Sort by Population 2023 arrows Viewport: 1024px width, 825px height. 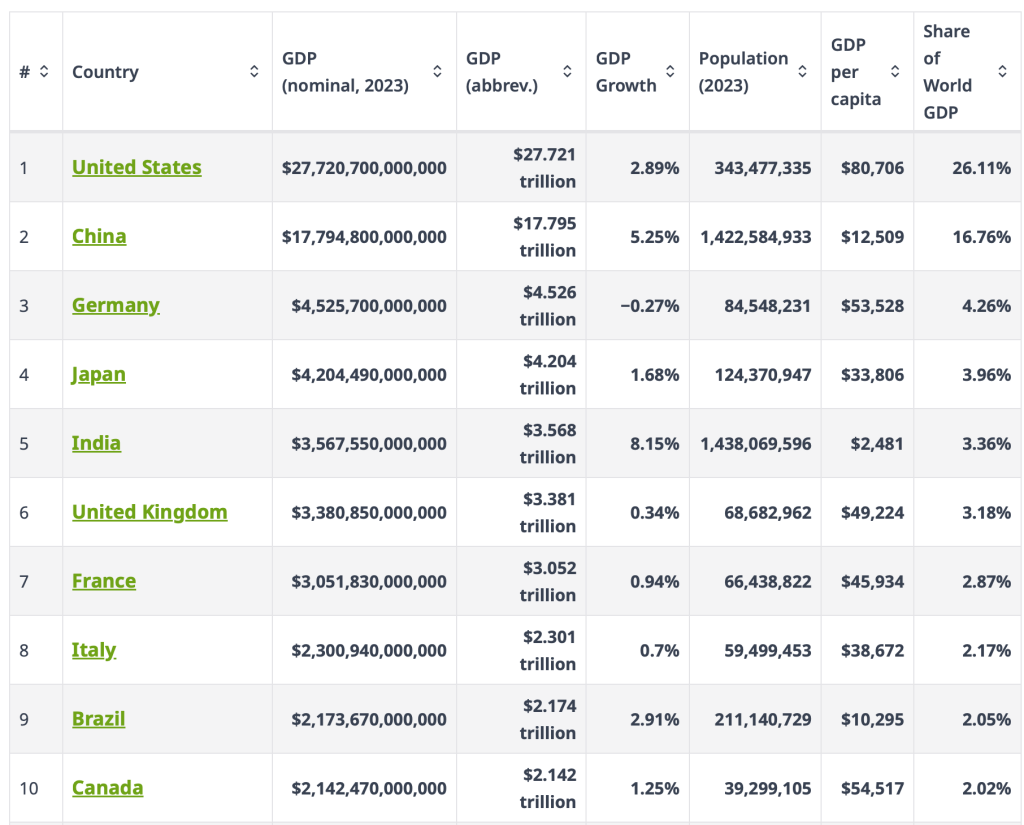[x=802, y=72]
